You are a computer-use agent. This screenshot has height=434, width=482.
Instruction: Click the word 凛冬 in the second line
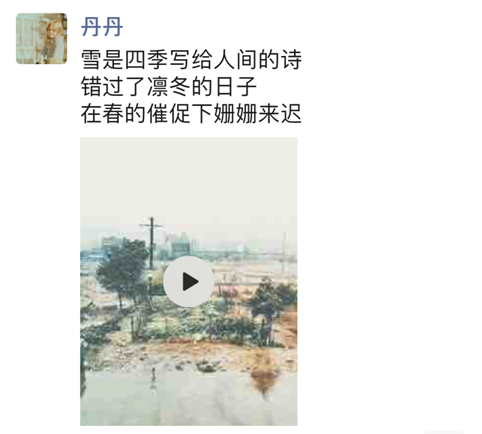169,86
